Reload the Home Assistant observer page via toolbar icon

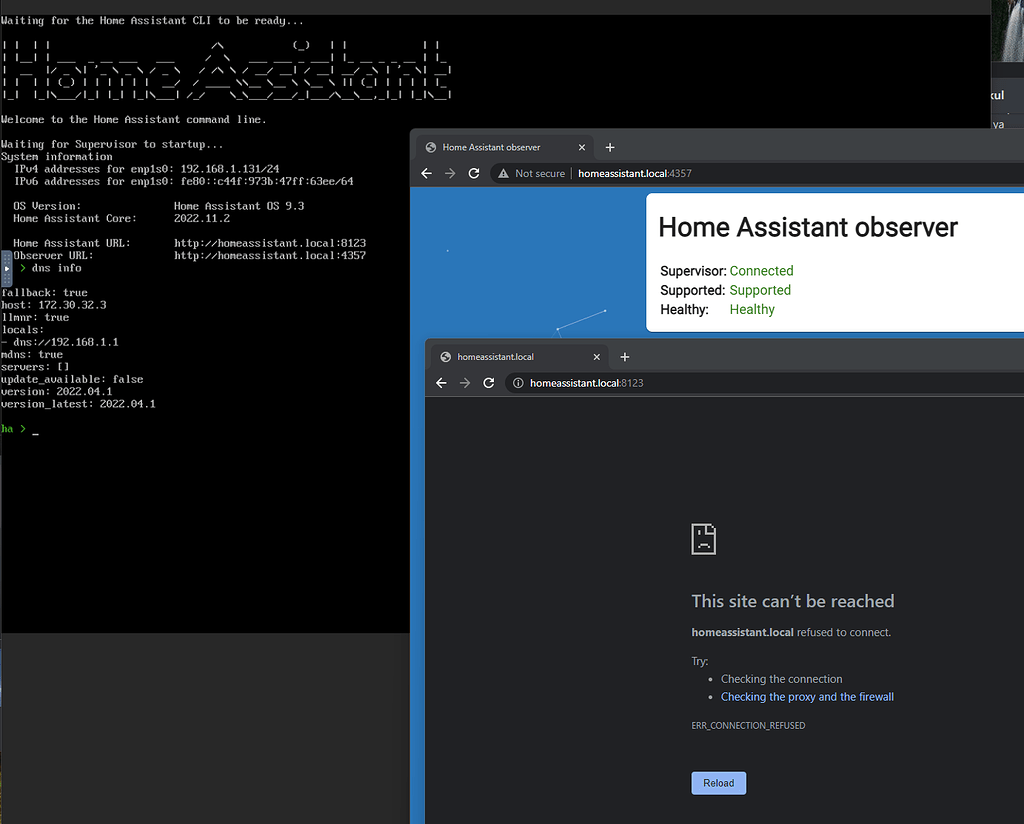point(474,173)
